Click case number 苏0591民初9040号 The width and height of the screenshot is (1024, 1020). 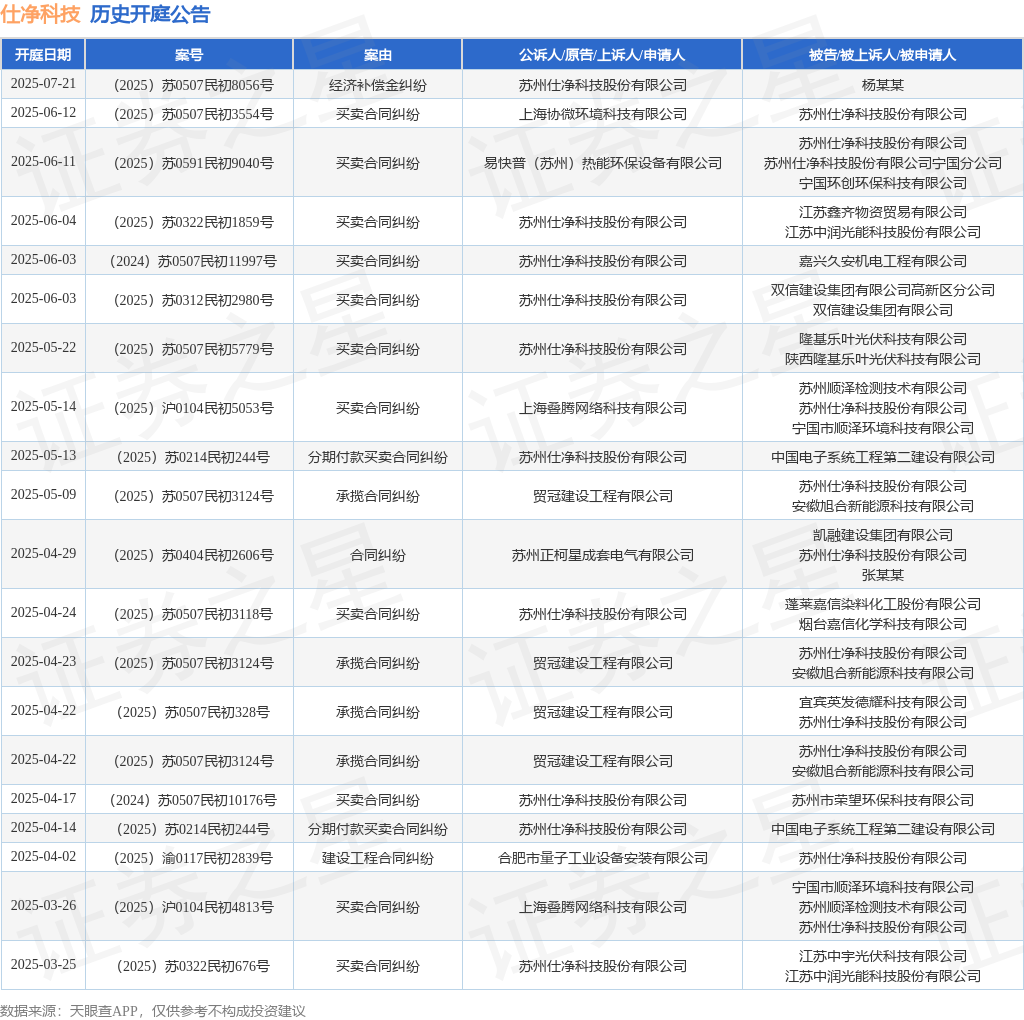tap(193, 163)
